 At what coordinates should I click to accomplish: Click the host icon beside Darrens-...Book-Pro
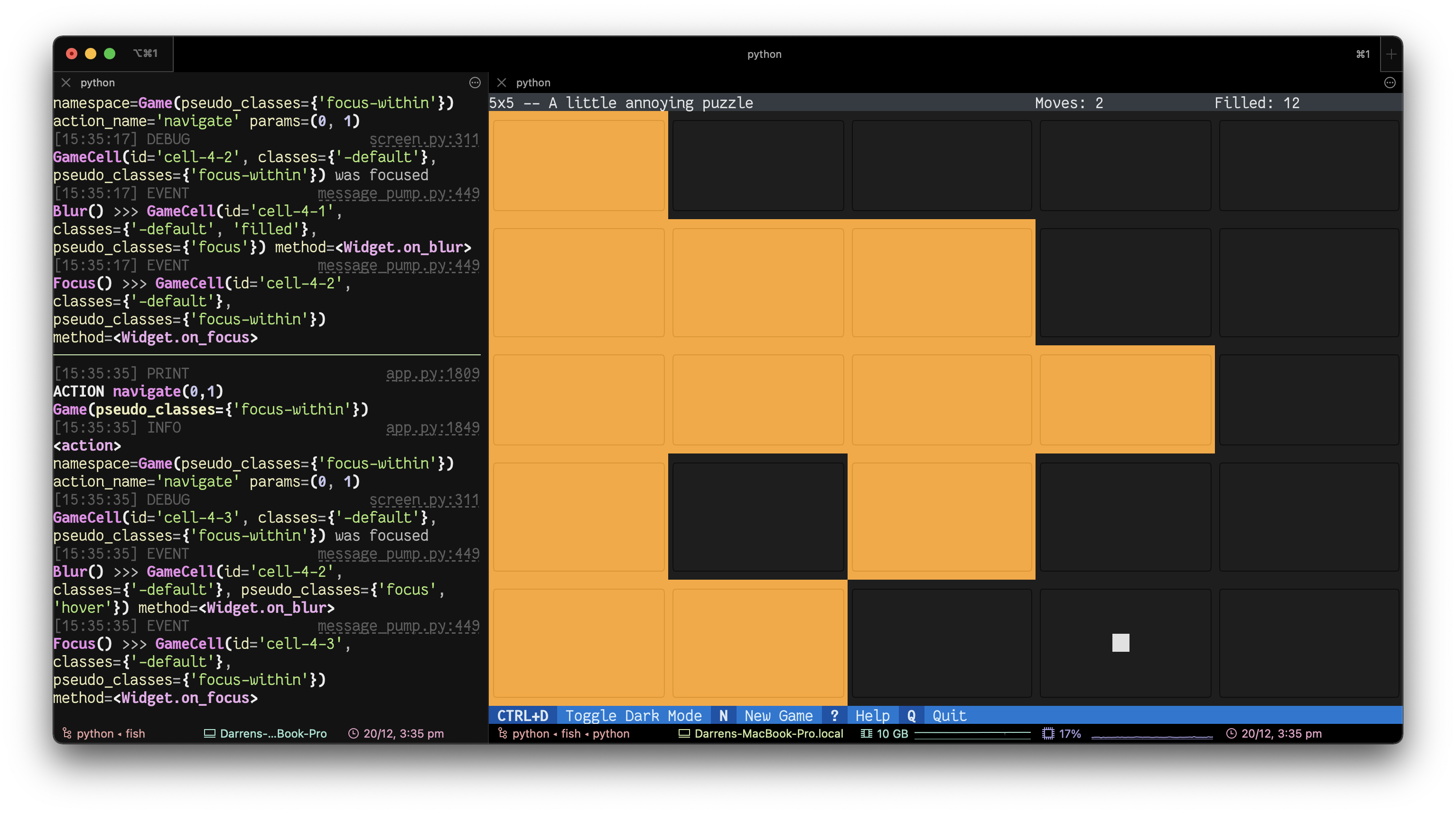[209, 733]
